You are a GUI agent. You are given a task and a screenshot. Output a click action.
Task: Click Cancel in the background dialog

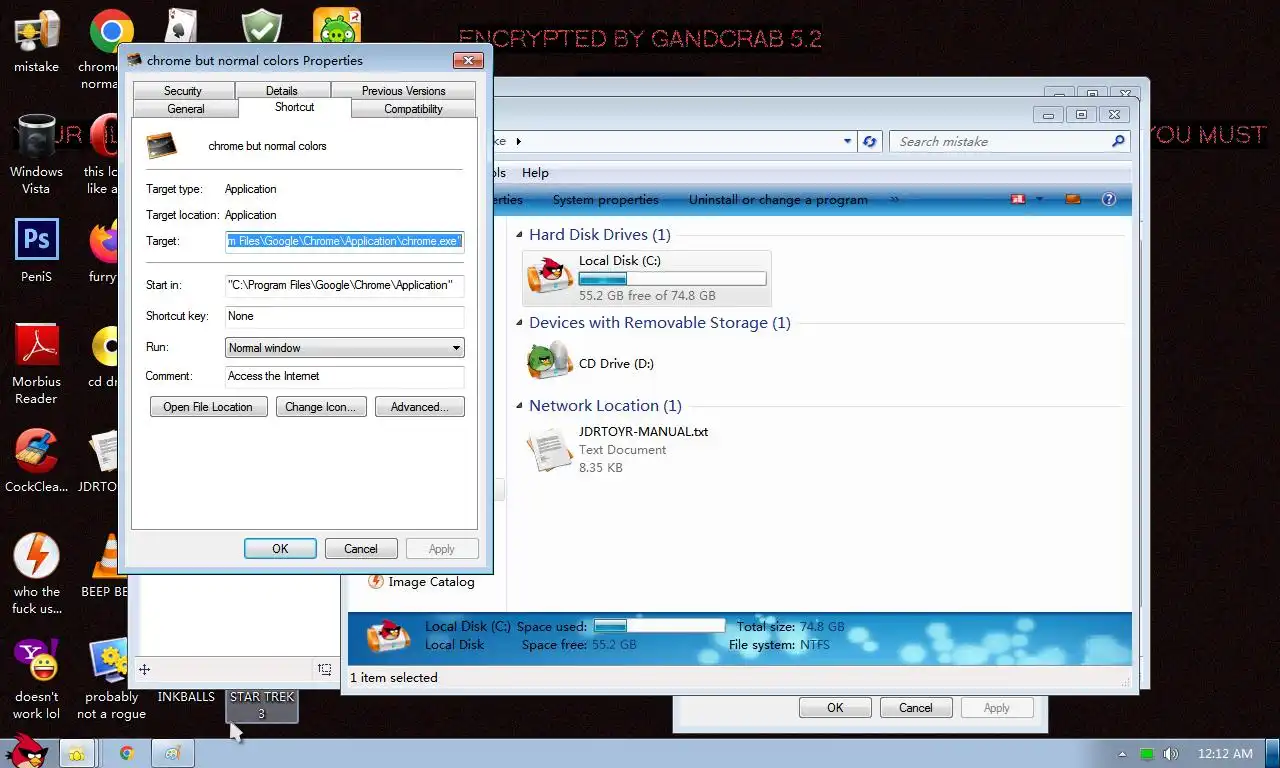click(915, 708)
